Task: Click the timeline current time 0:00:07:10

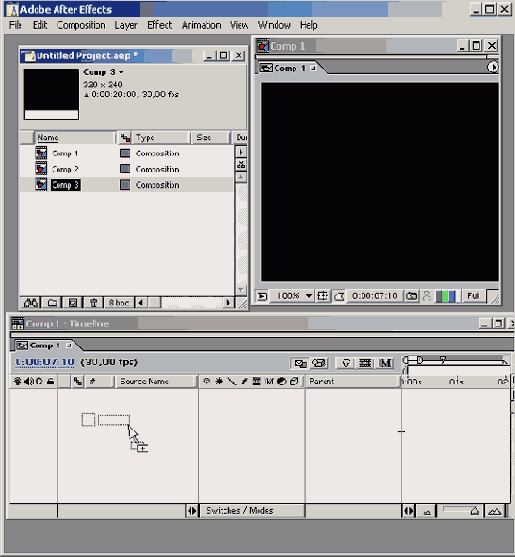Action: click(x=45, y=362)
